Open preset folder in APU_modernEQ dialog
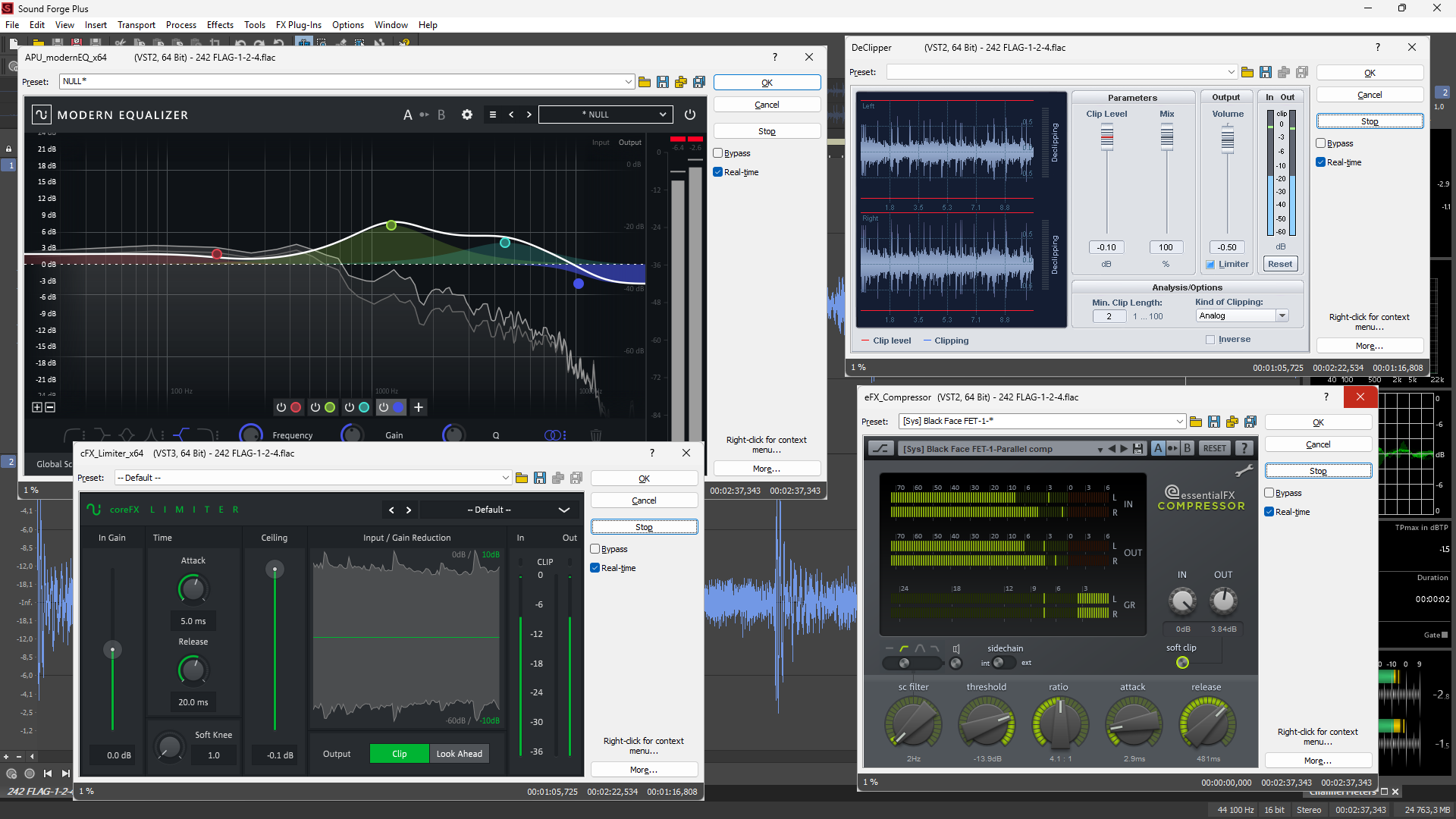This screenshot has width=1456, height=819. click(x=645, y=82)
